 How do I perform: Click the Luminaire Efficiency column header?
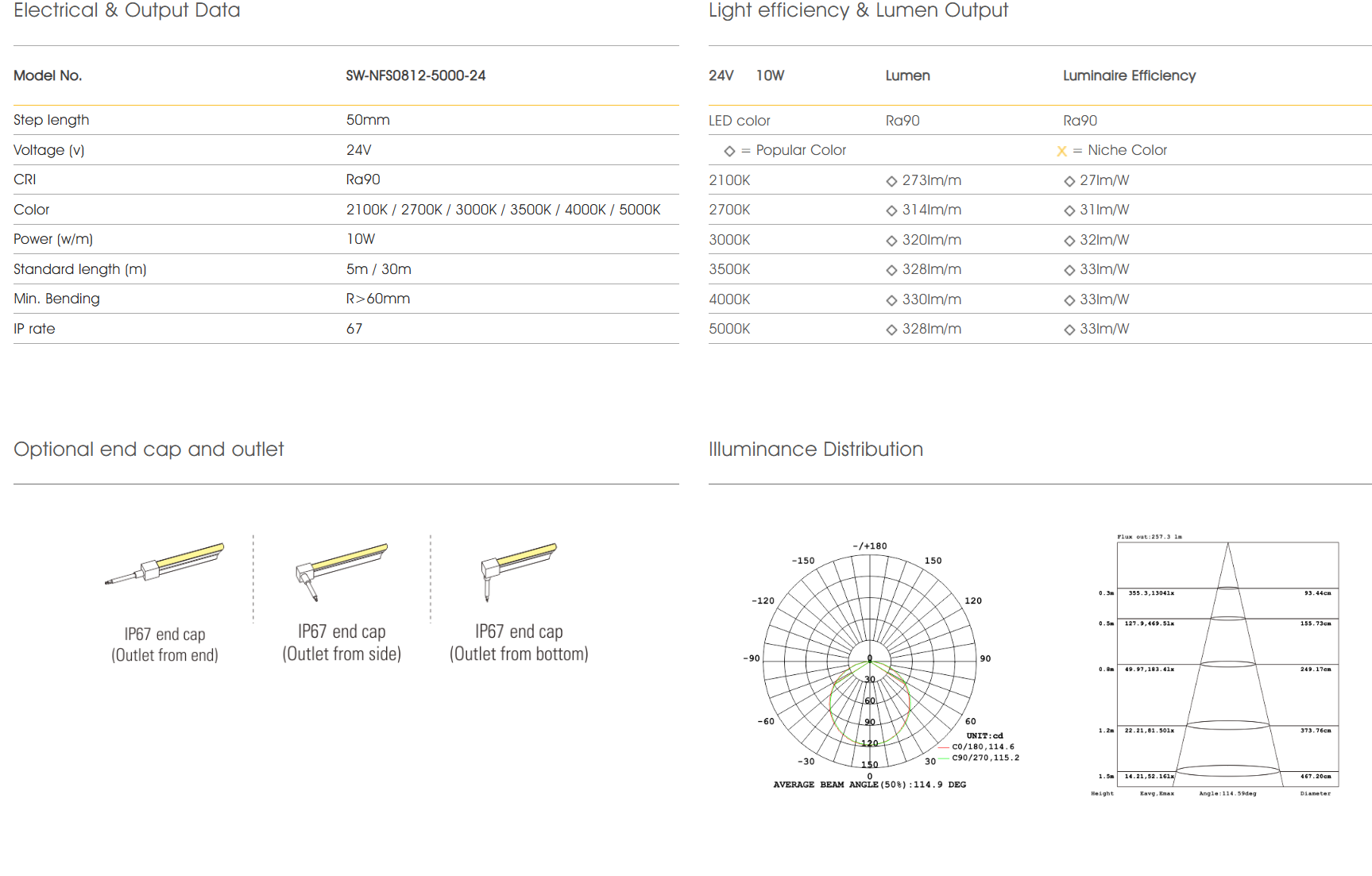pos(1129,75)
